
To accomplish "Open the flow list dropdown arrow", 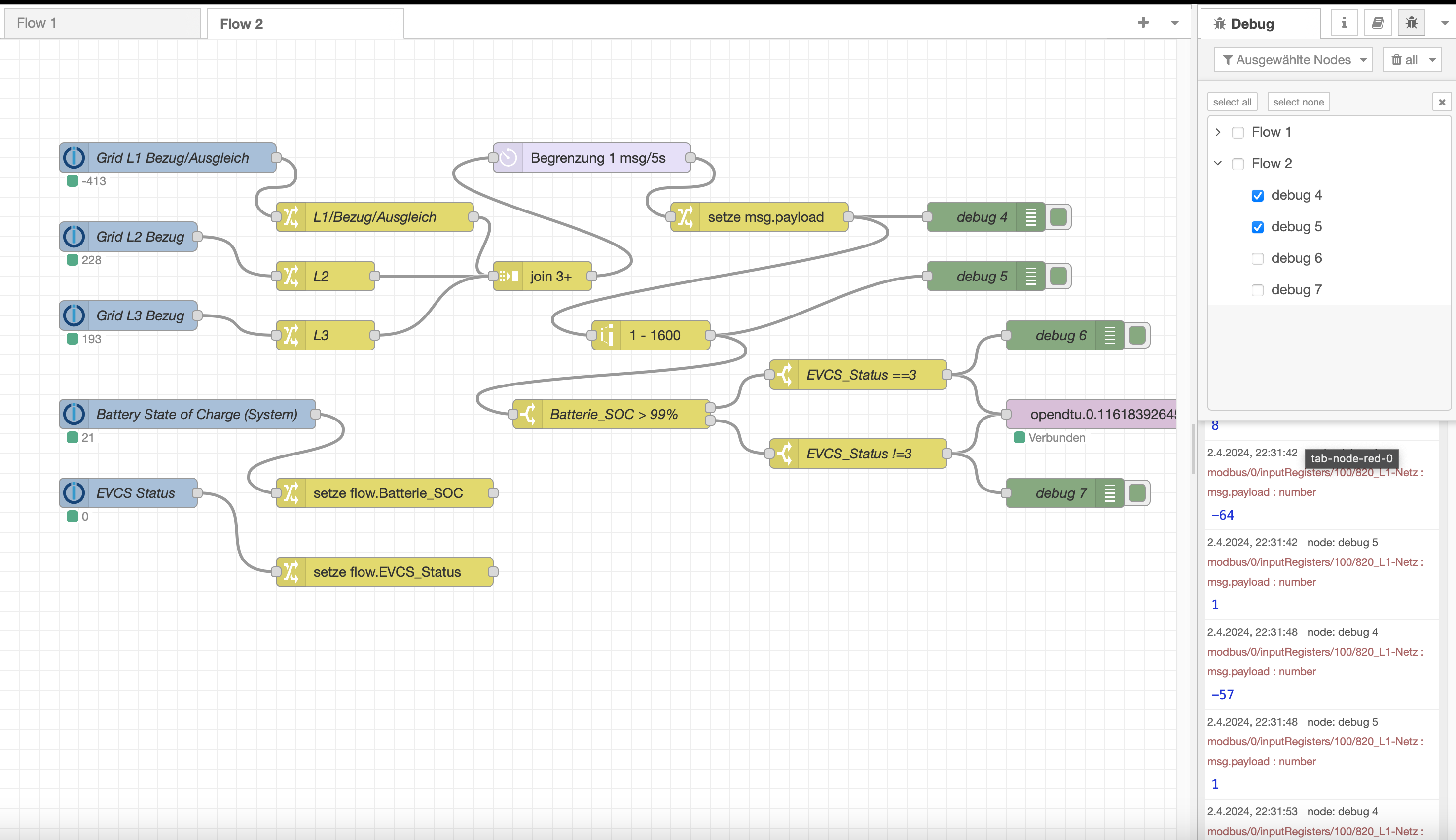I will pyautogui.click(x=1174, y=23).
